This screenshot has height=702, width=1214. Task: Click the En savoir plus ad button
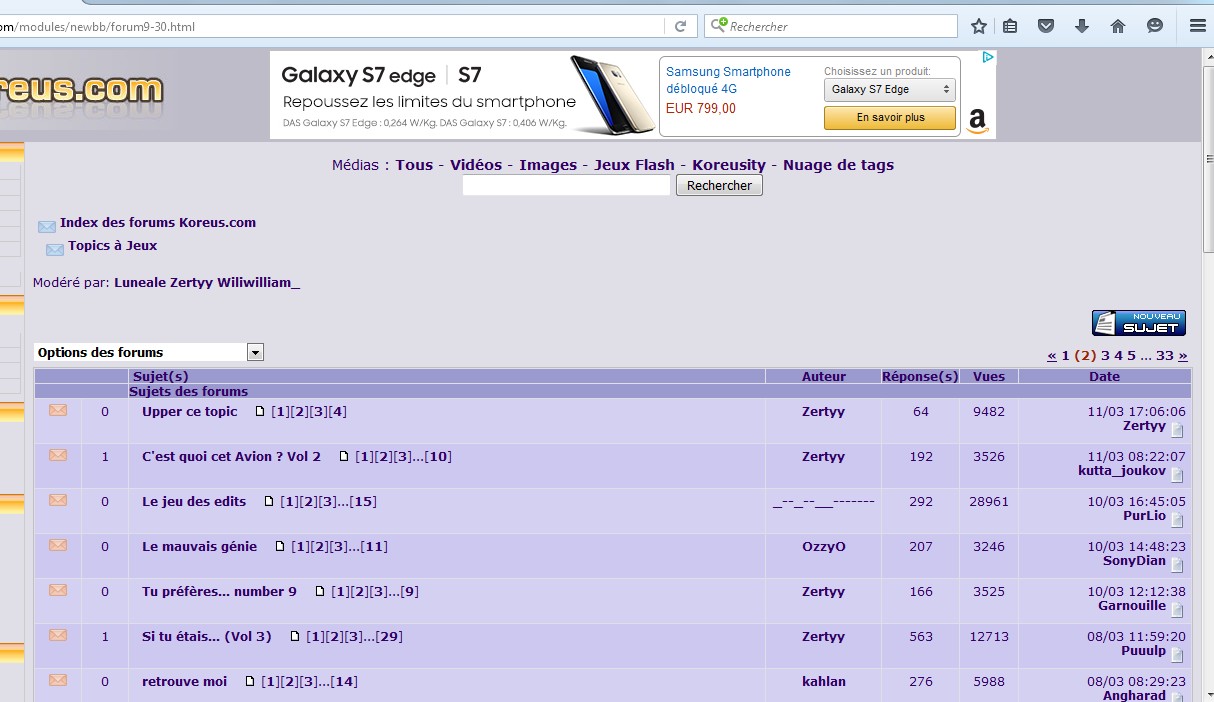[889, 118]
